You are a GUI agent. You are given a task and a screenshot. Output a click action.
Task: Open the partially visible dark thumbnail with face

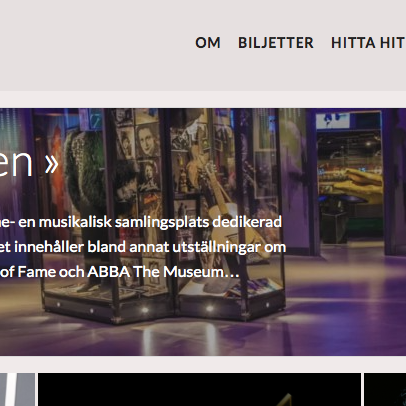click(x=385, y=389)
